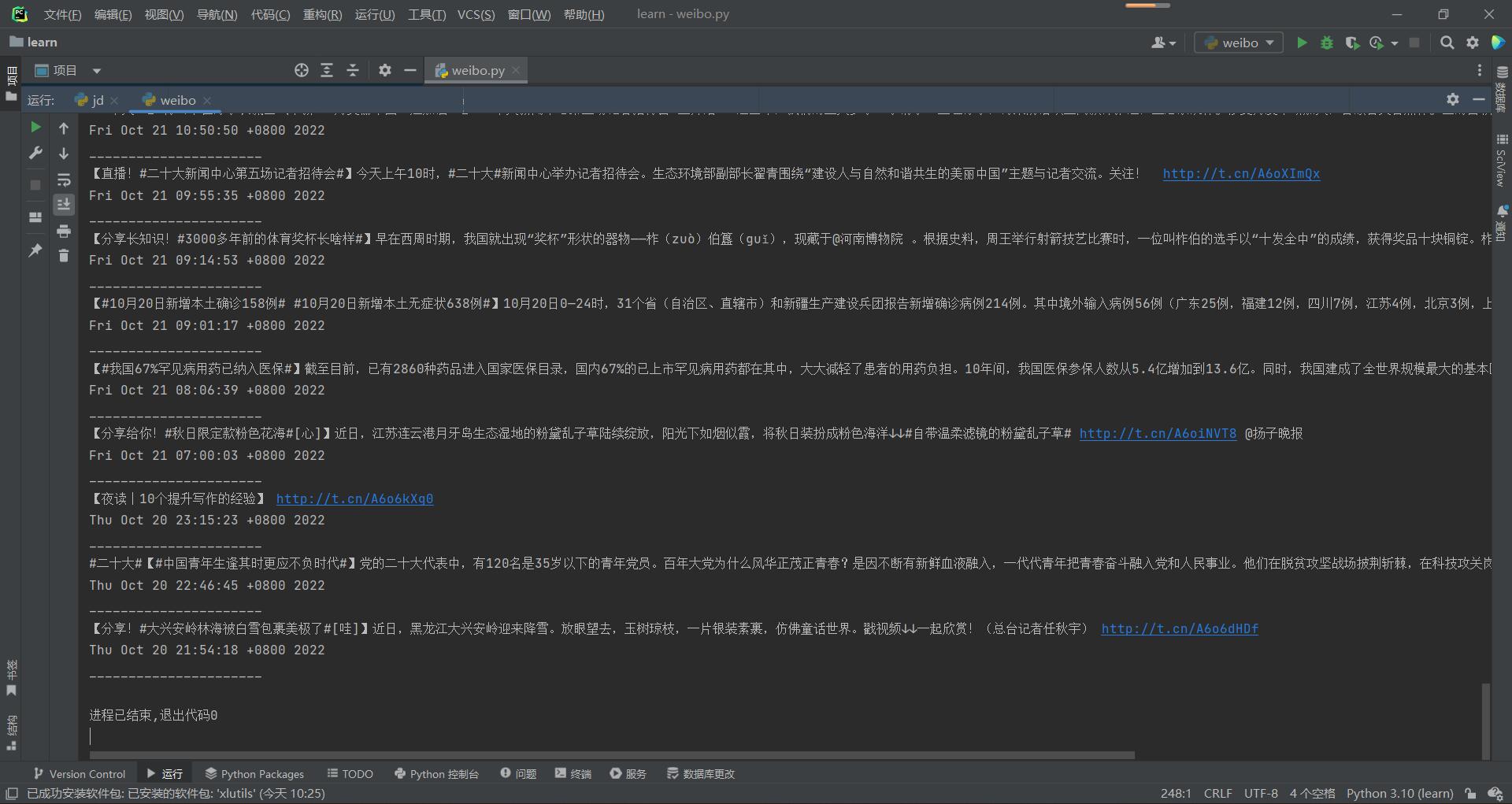Open link http://t.cn/A6o6kXq0

coord(354,498)
